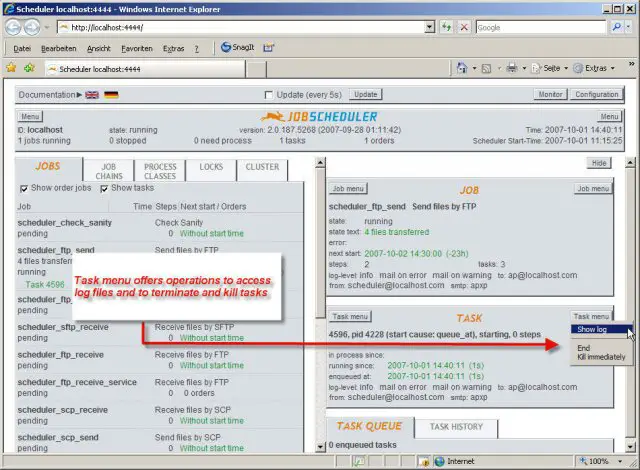Screen dimensions: 640x470
Task: Open the Ansicht menu
Action: [x=99, y=49]
